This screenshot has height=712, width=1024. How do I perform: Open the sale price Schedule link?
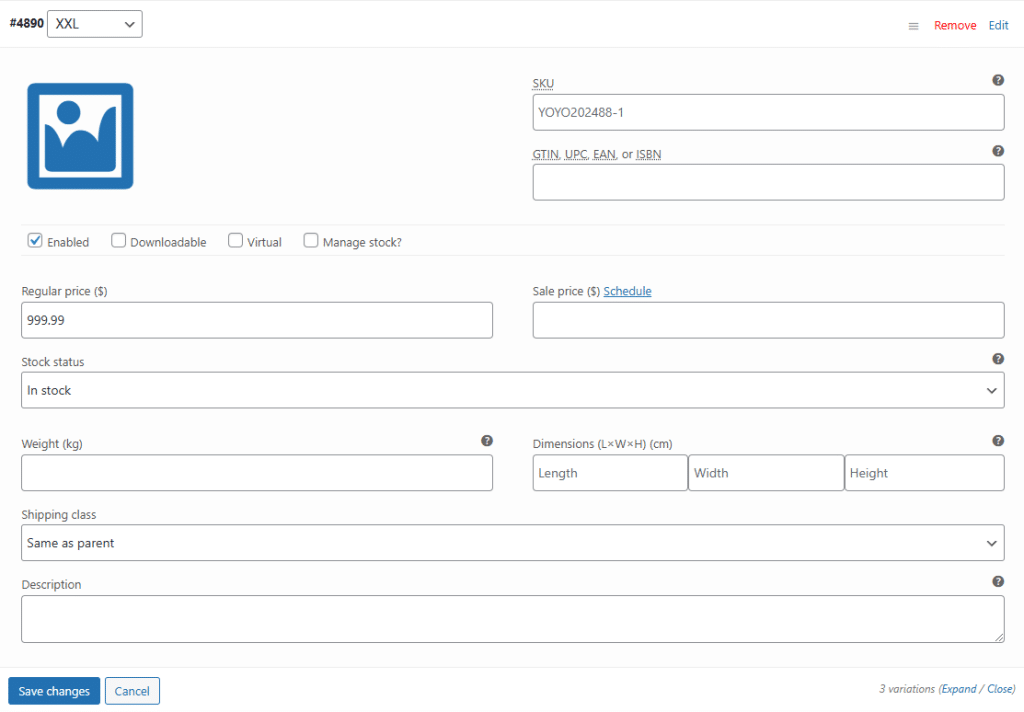[x=627, y=291]
